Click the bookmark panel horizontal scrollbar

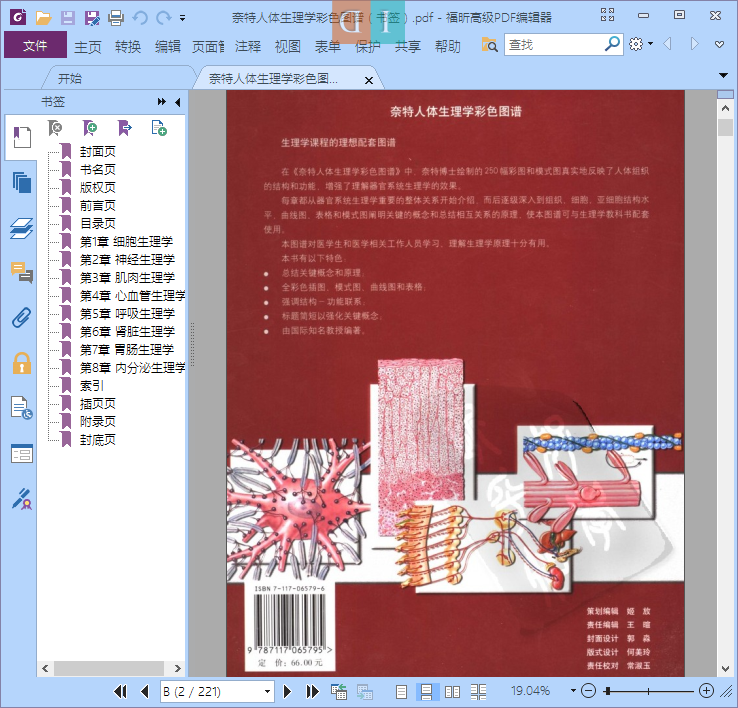point(109,668)
